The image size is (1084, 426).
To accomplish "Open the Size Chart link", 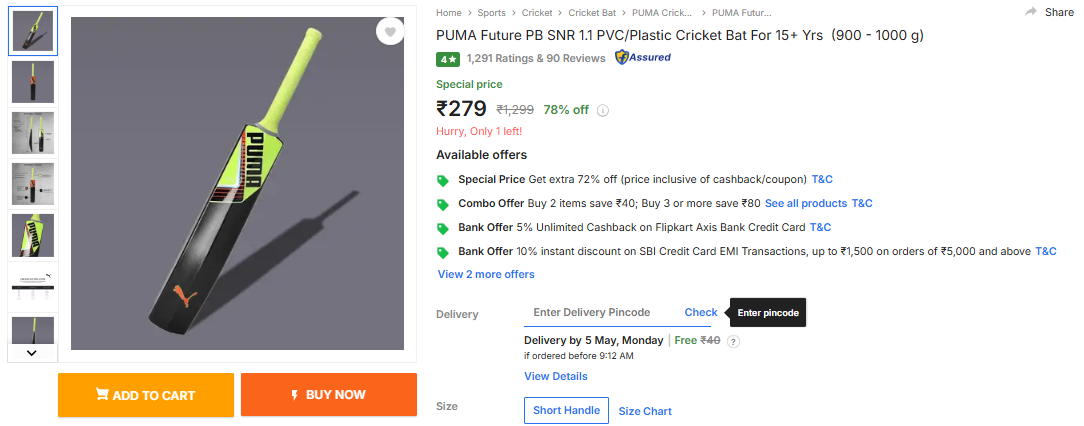I will point(645,411).
